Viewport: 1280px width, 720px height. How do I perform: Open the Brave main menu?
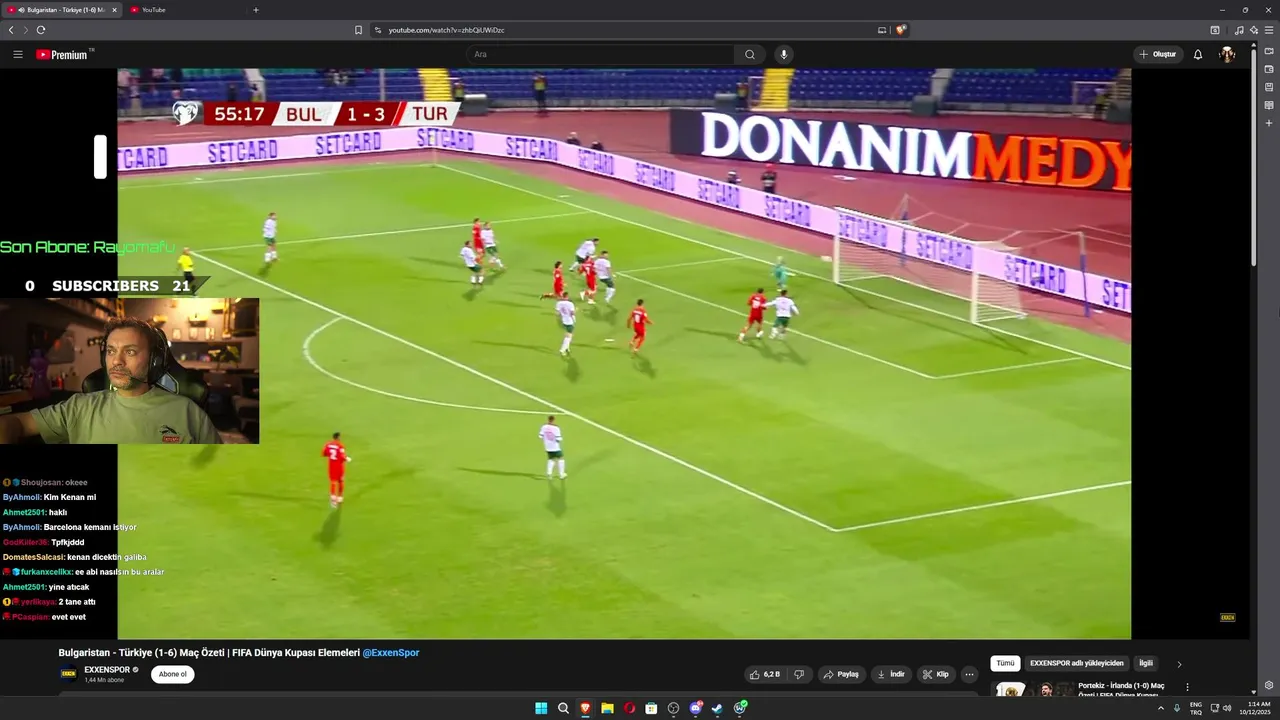click(1269, 30)
